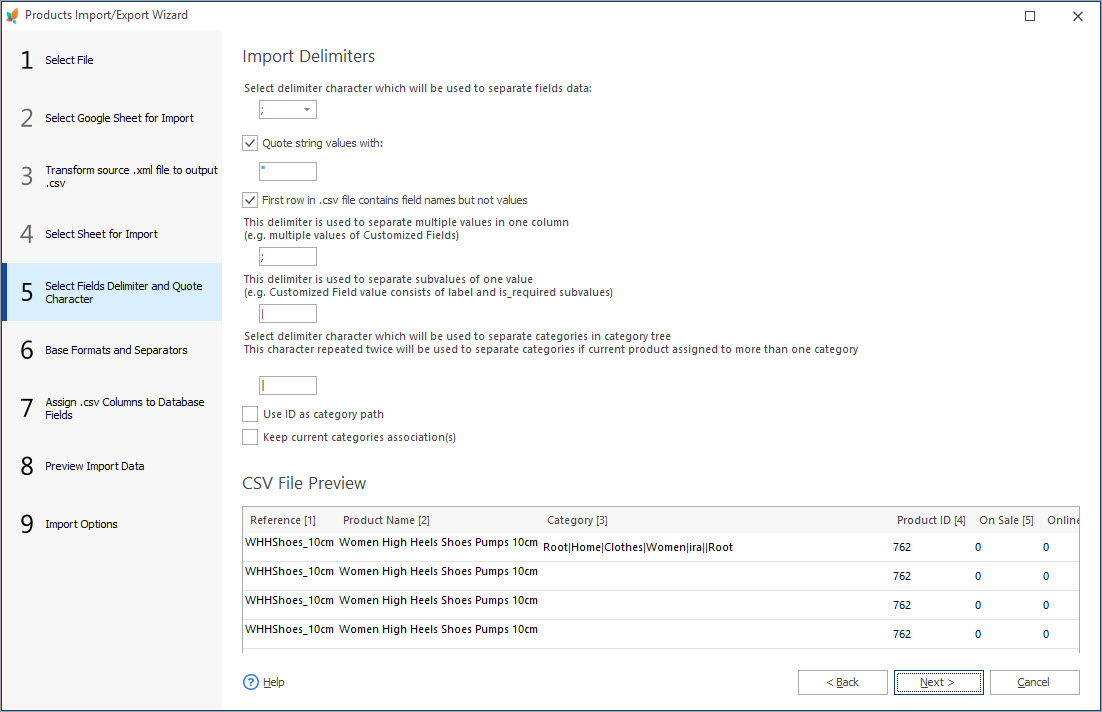Go to step 1 Select File
The width and height of the screenshot is (1102, 712).
pos(112,60)
